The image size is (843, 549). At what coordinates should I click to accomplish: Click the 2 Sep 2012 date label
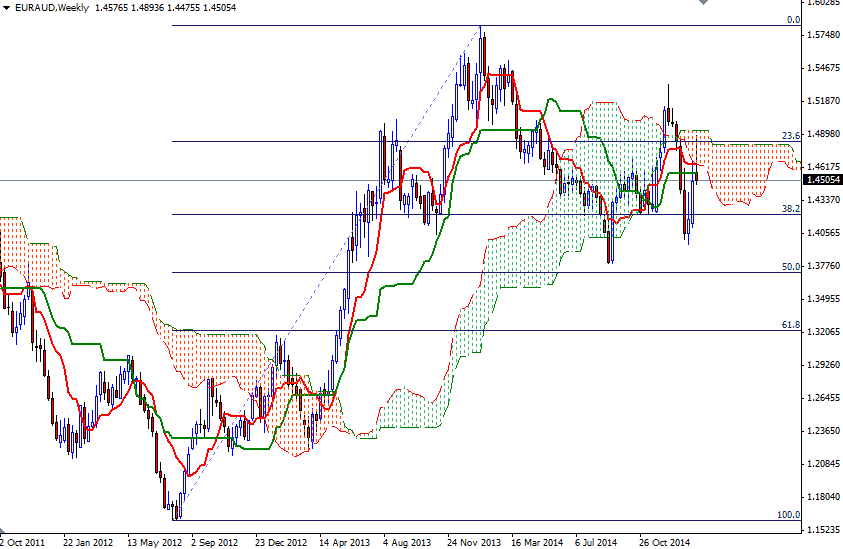pyautogui.click(x=215, y=542)
